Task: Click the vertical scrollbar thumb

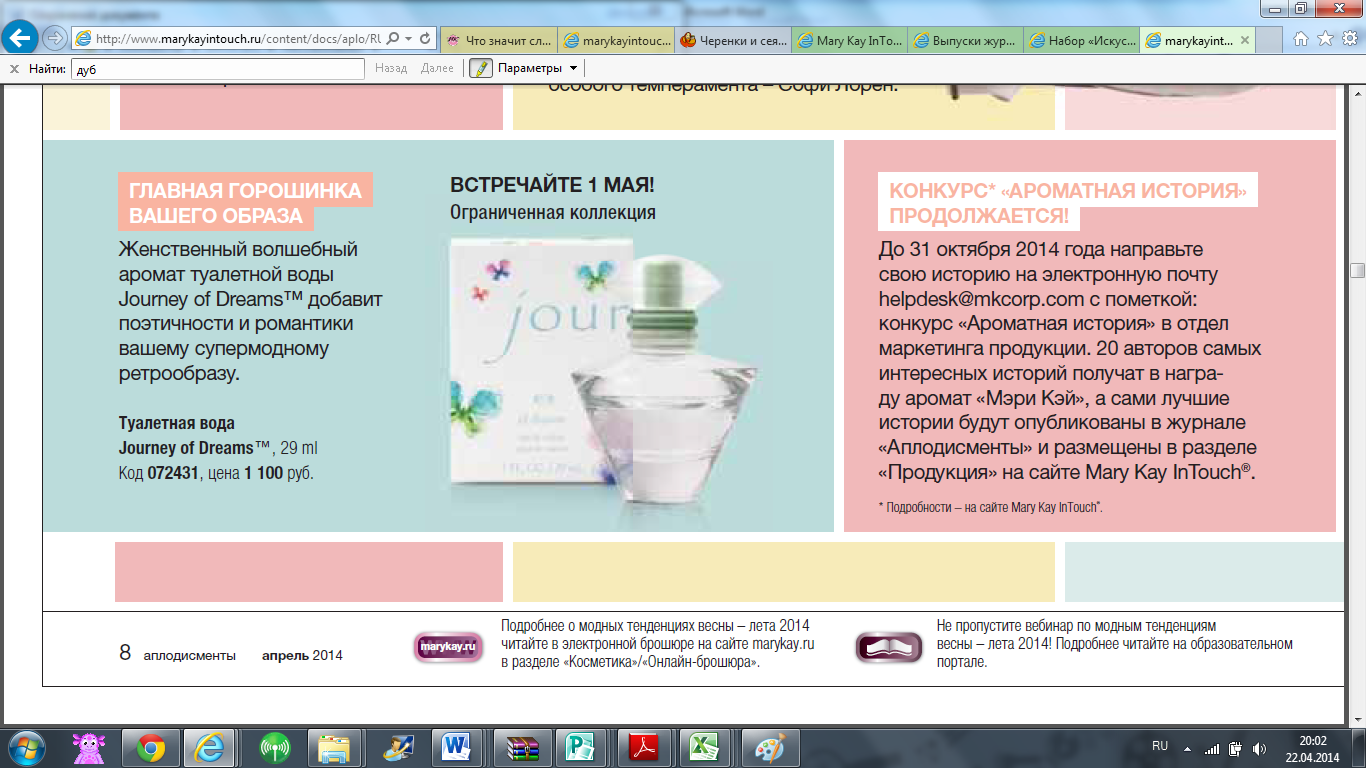Action: click(x=1357, y=271)
